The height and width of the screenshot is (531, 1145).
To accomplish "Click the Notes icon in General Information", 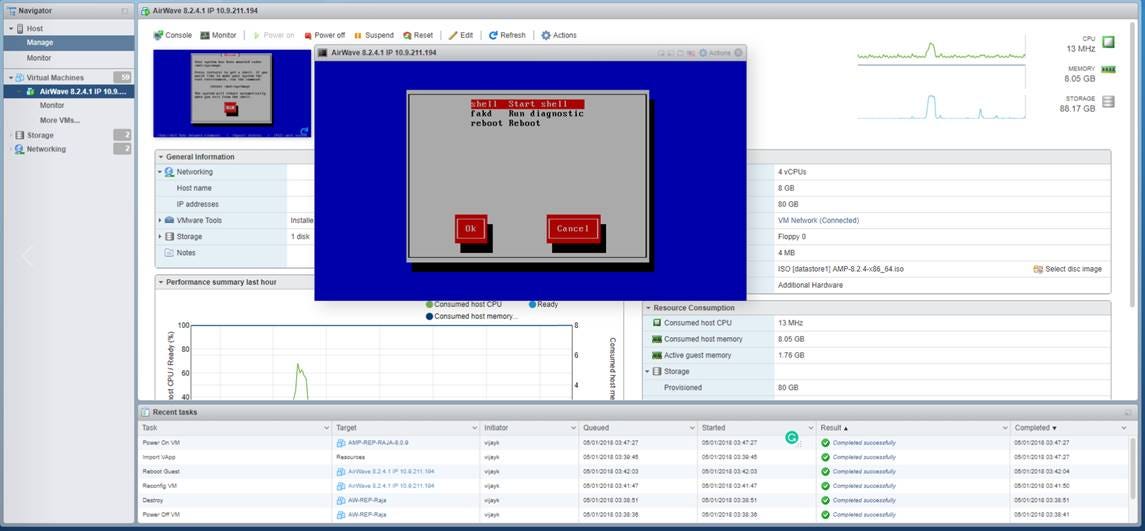I will [x=169, y=253].
